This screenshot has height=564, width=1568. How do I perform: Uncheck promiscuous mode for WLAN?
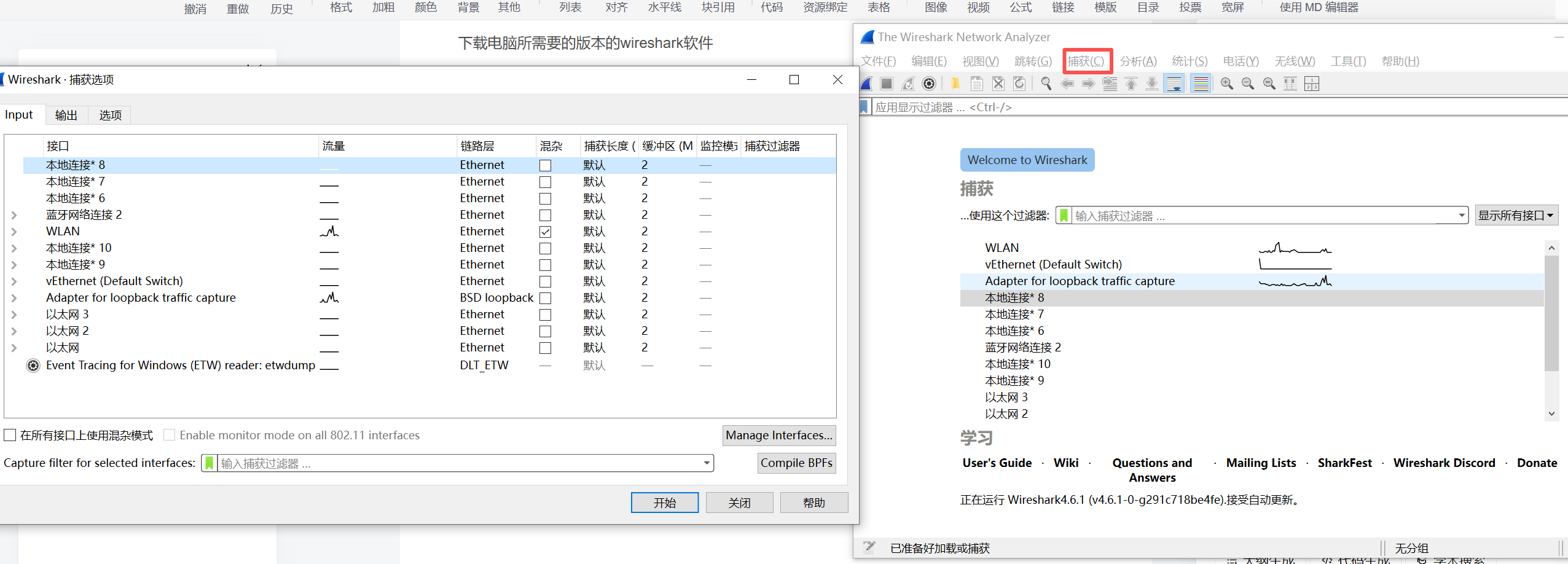click(x=545, y=232)
